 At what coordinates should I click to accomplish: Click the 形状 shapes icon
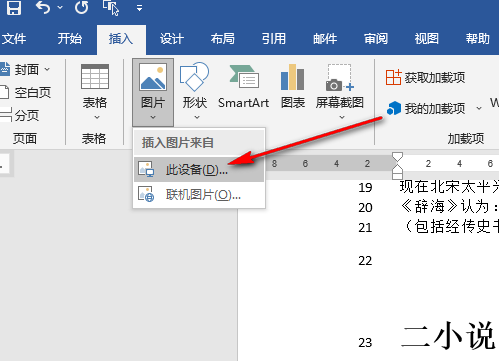coord(194,77)
